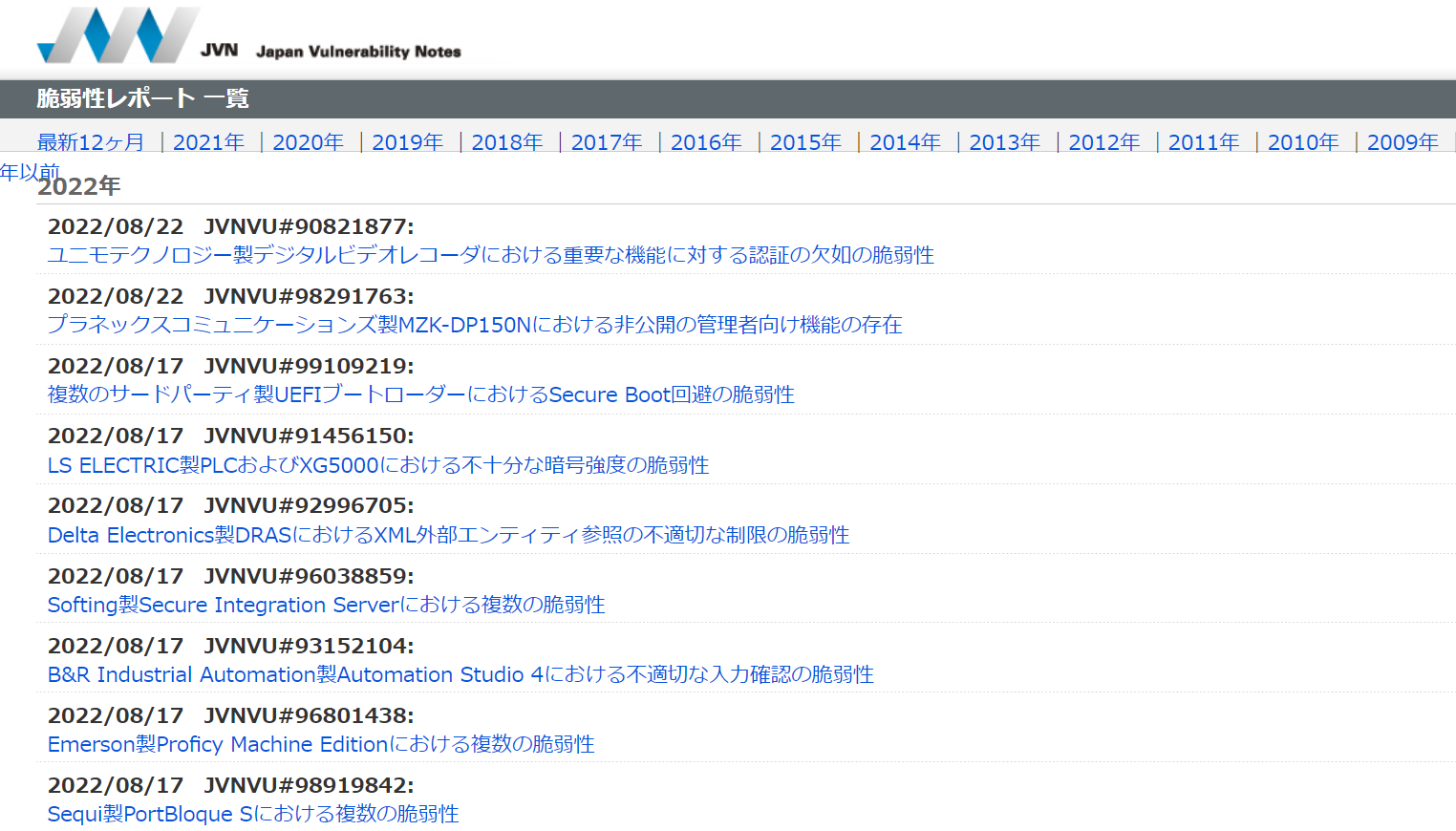Select the 2009年 year link
The image size is (1456, 831).
(x=1402, y=142)
